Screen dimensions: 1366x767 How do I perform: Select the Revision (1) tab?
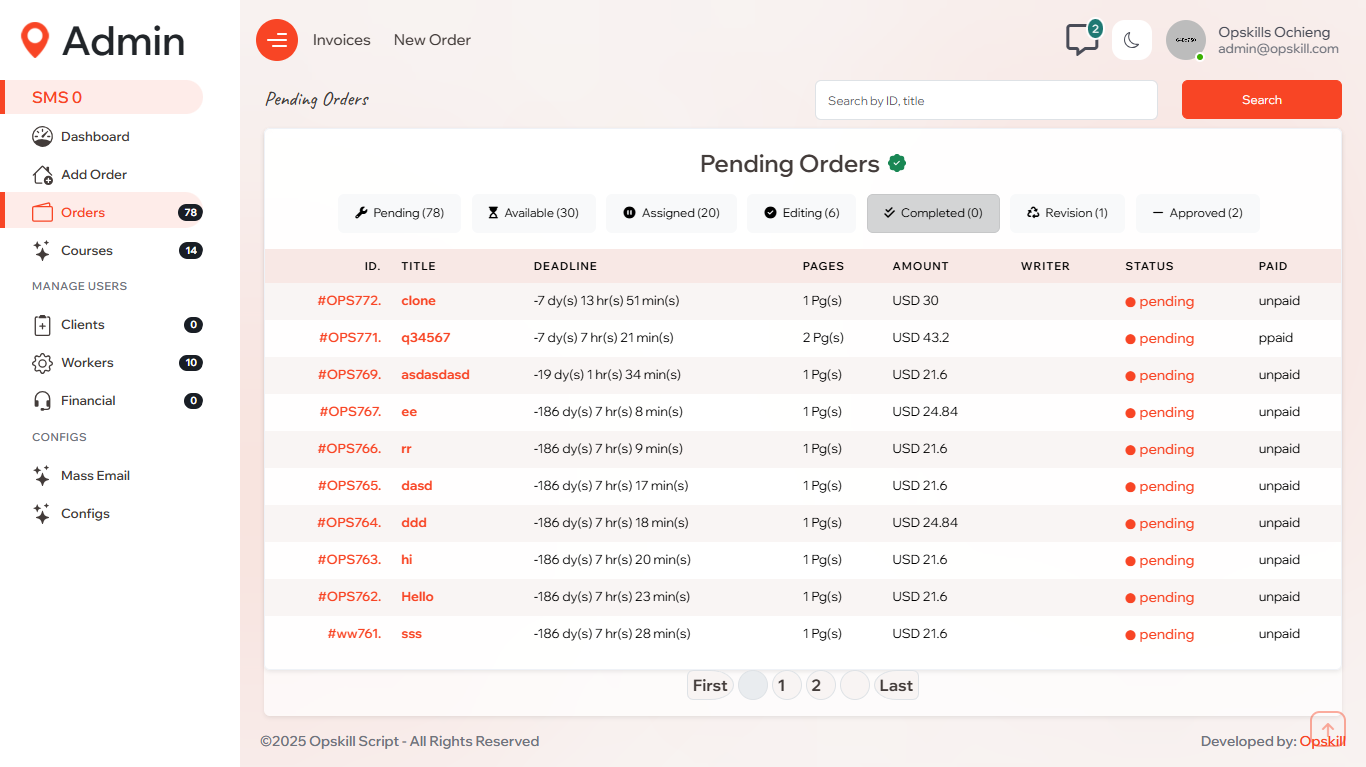click(x=1067, y=213)
